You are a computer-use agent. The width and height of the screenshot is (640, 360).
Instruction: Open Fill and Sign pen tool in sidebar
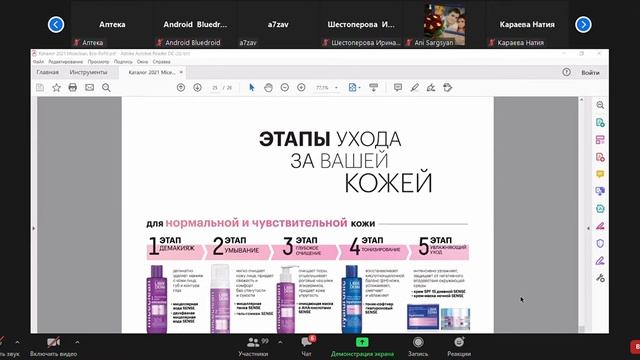click(x=600, y=260)
